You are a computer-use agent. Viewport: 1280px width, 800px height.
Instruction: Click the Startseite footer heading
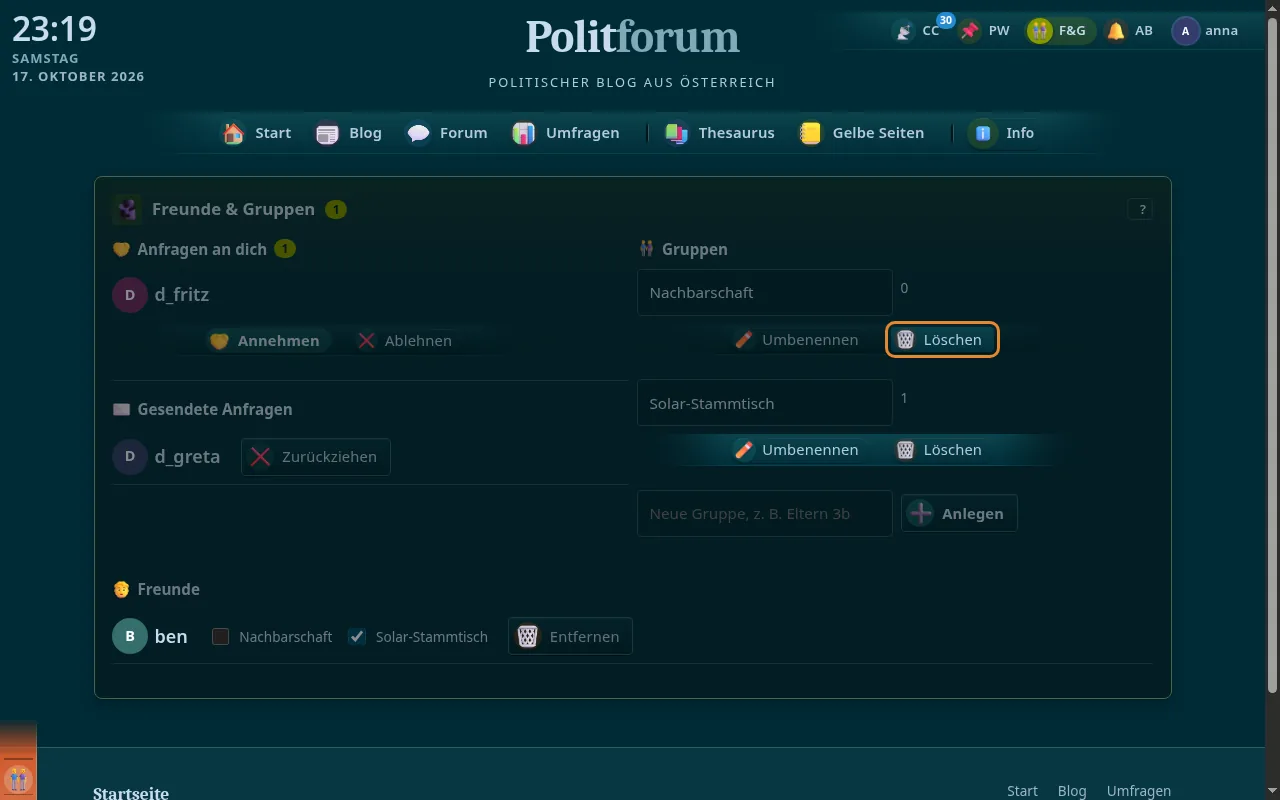[131, 794]
